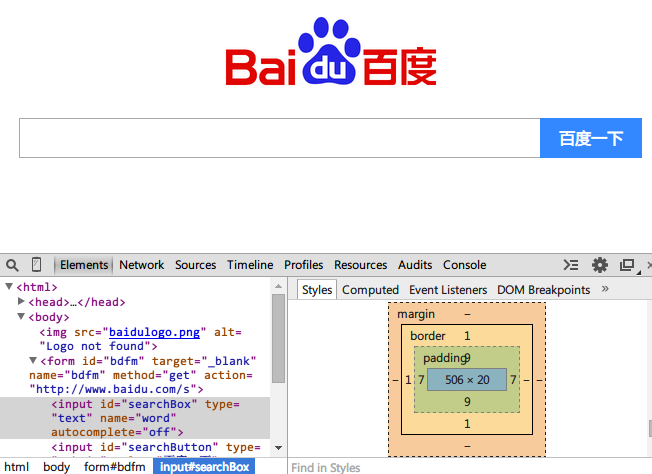This screenshot has width=652, height=474.
Task: Open the Event Listeners sidebar tab
Action: pyautogui.click(x=448, y=290)
